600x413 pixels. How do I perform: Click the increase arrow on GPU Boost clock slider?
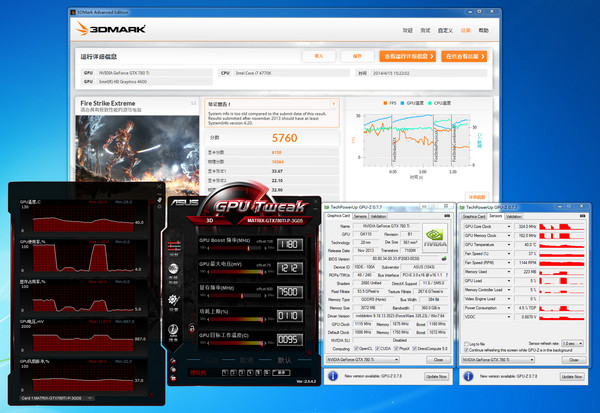[266, 248]
